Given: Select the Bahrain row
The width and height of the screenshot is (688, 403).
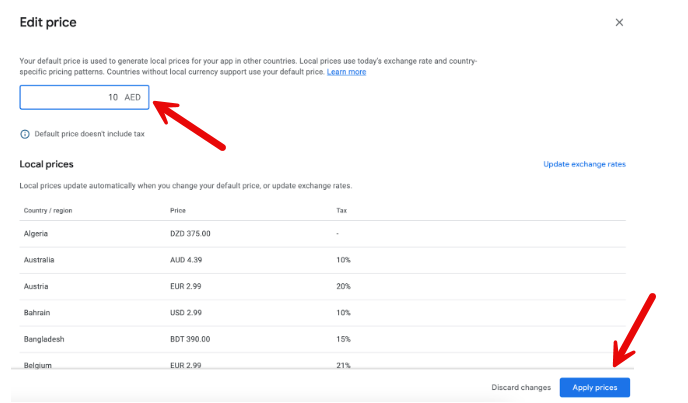Looking at the screenshot, I should 322,313.
